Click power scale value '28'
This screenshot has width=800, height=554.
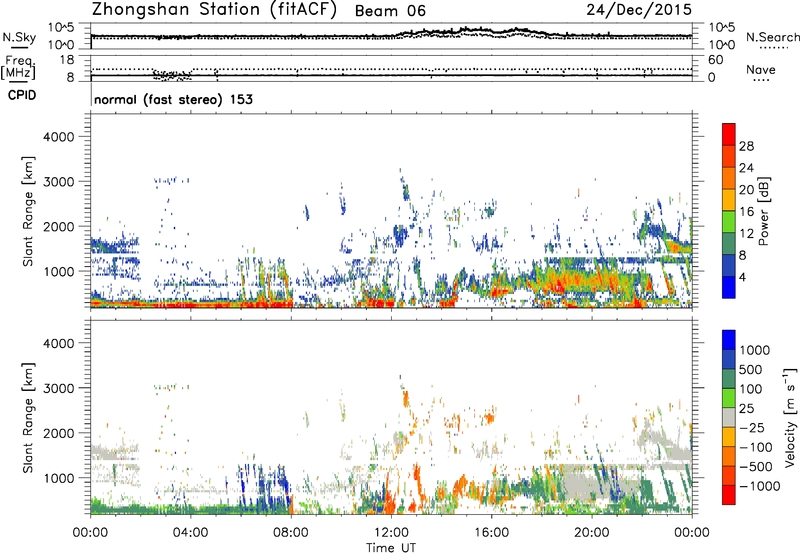point(746,146)
